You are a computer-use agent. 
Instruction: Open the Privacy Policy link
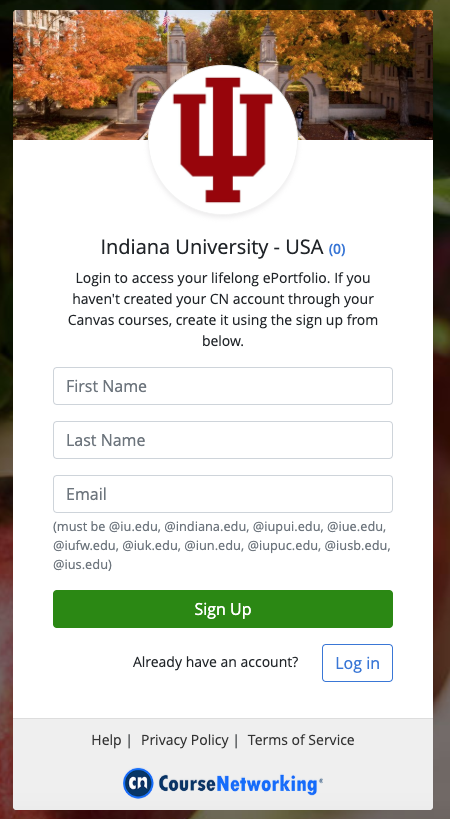184,740
